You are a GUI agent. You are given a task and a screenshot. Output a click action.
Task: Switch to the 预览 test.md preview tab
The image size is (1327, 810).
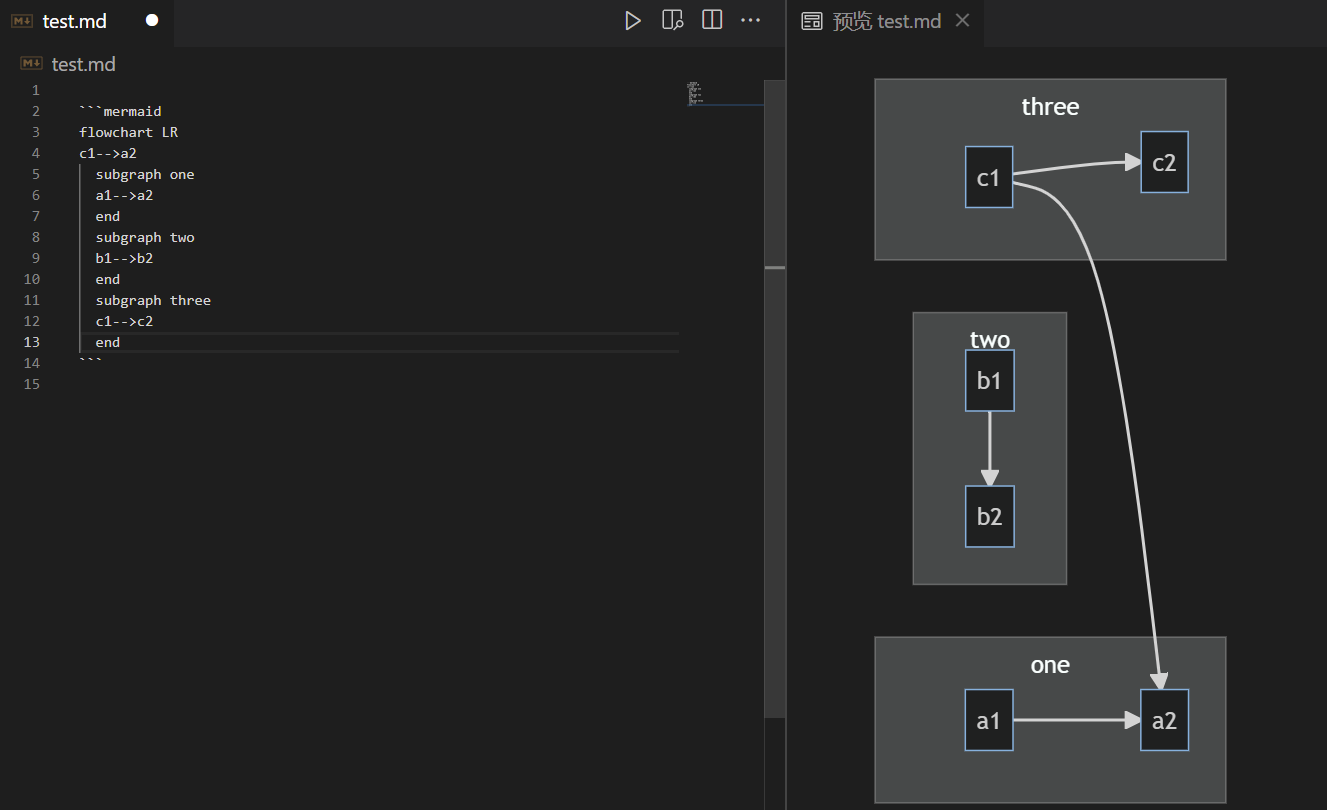click(885, 21)
